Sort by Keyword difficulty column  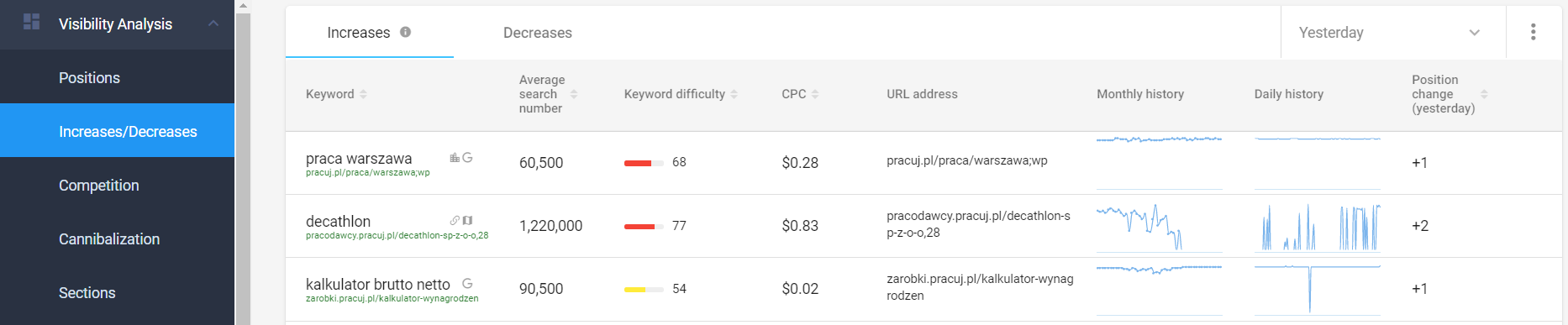[x=734, y=94]
